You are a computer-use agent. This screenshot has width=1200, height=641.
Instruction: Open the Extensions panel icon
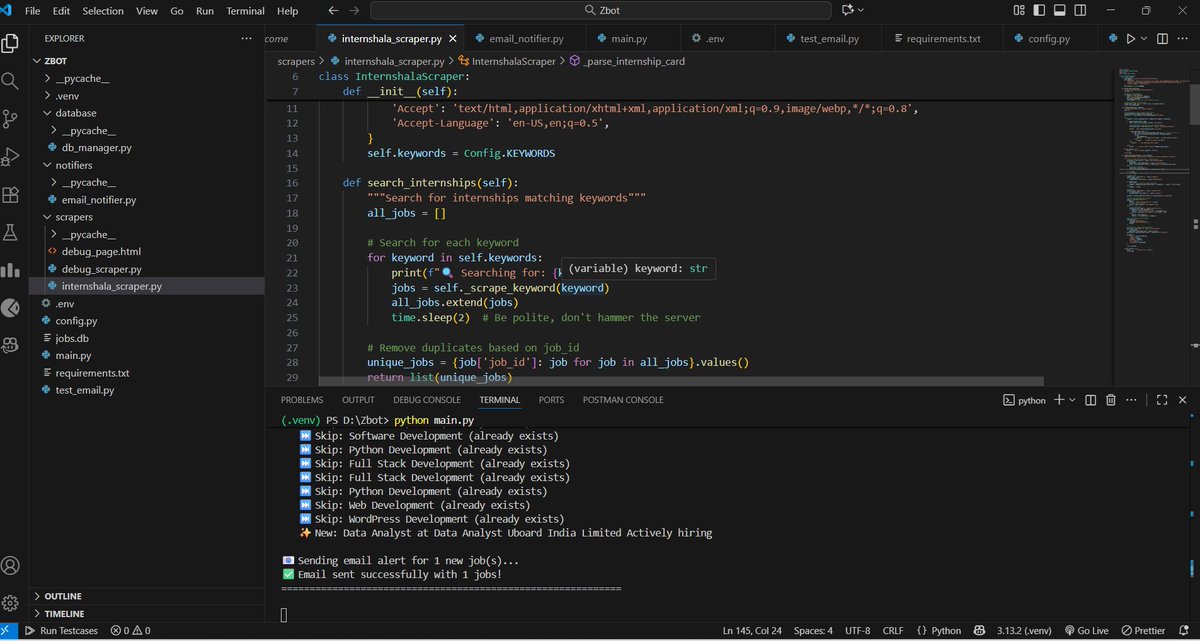point(11,193)
